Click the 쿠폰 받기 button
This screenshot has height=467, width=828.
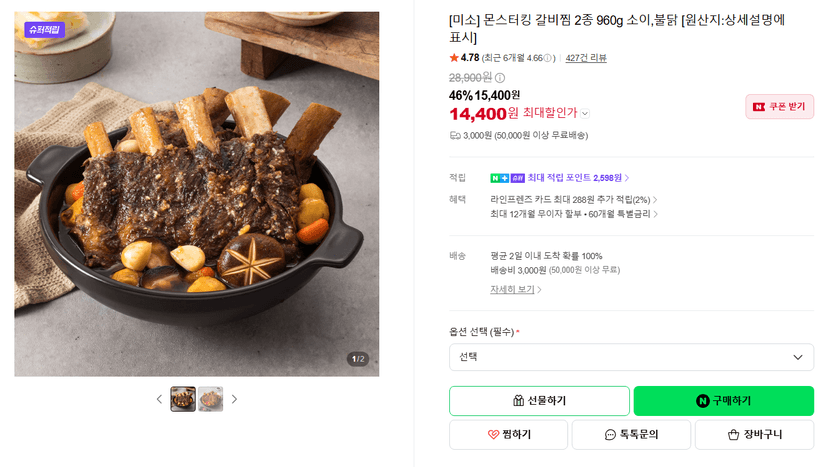(x=779, y=107)
